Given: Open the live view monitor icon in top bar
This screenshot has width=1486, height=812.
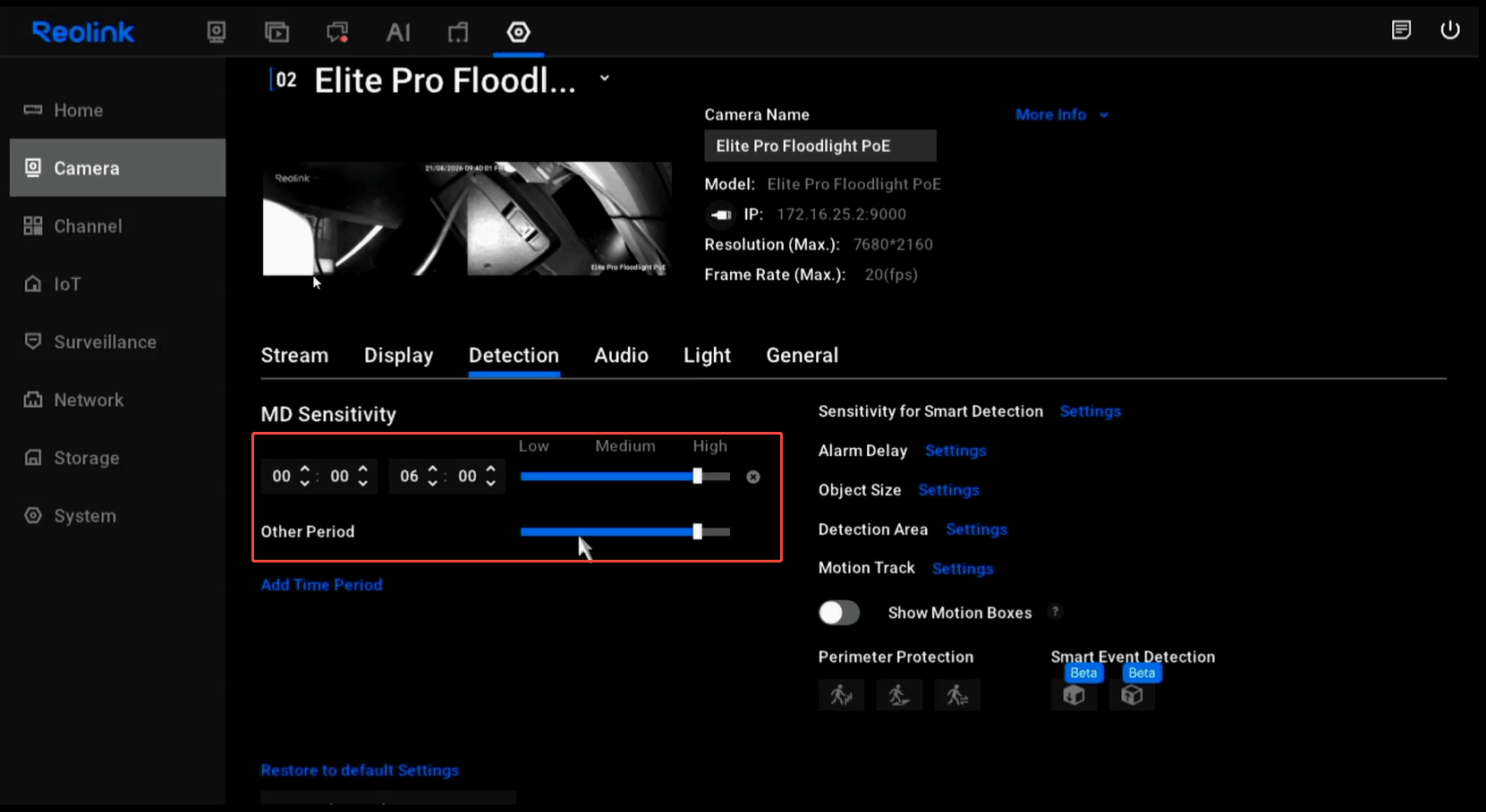Looking at the screenshot, I should pos(217,32).
